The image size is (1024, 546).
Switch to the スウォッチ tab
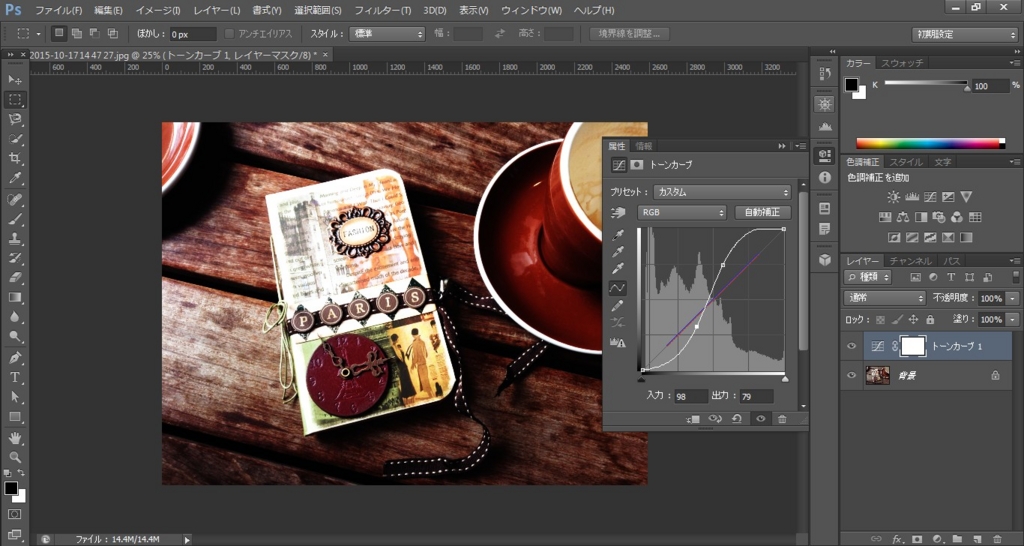[x=902, y=63]
